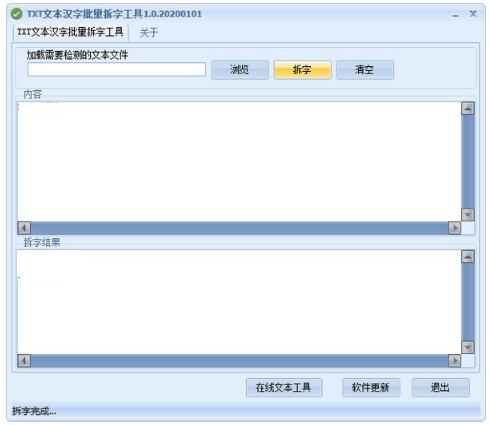The image size is (489, 425).
Task: Click right arrow of 拆字结果 horizontal scrollbar
Action: point(454,361)
